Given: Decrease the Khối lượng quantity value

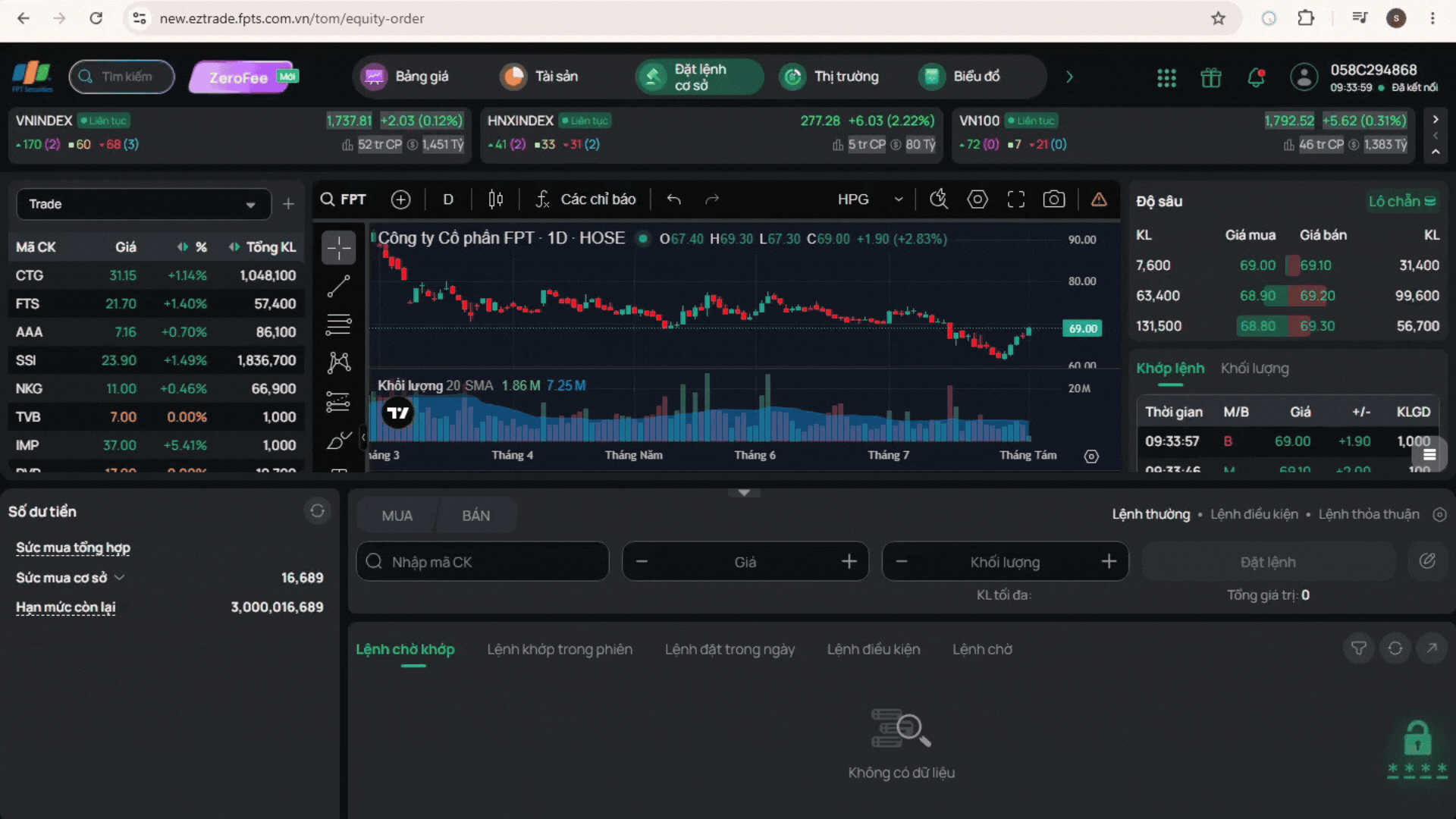Looking at the screenshot, I should point(902,562).
